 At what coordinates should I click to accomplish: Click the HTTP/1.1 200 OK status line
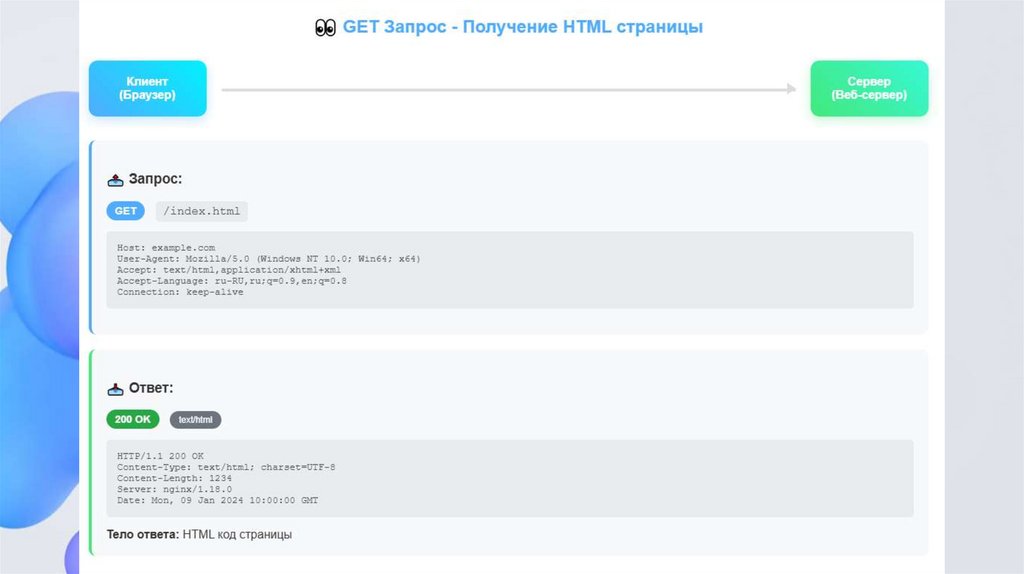[160, 456]
